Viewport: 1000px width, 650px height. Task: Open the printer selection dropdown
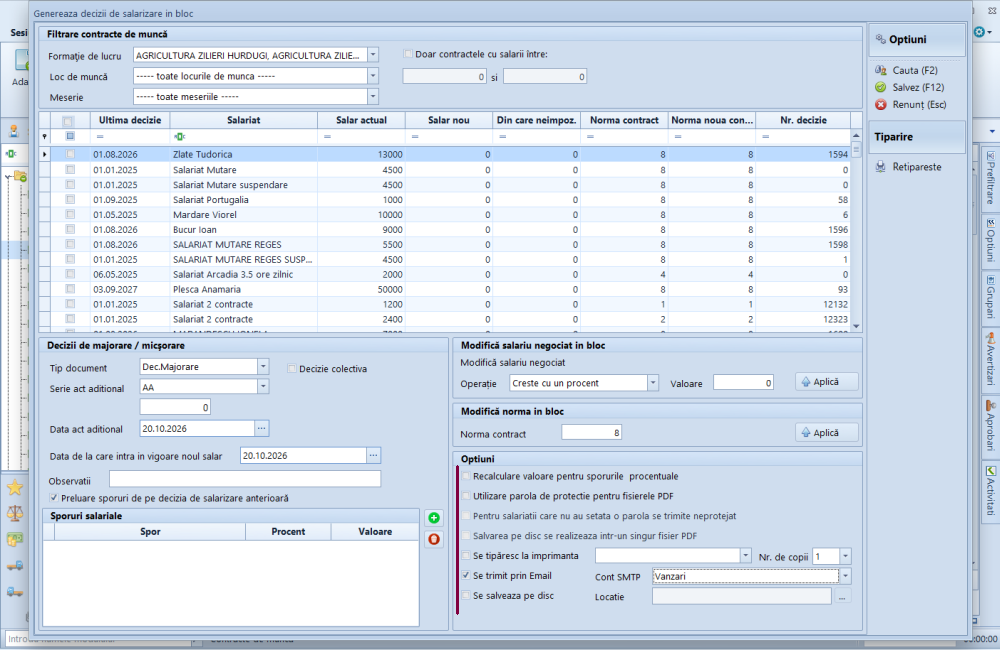(745, 556)
